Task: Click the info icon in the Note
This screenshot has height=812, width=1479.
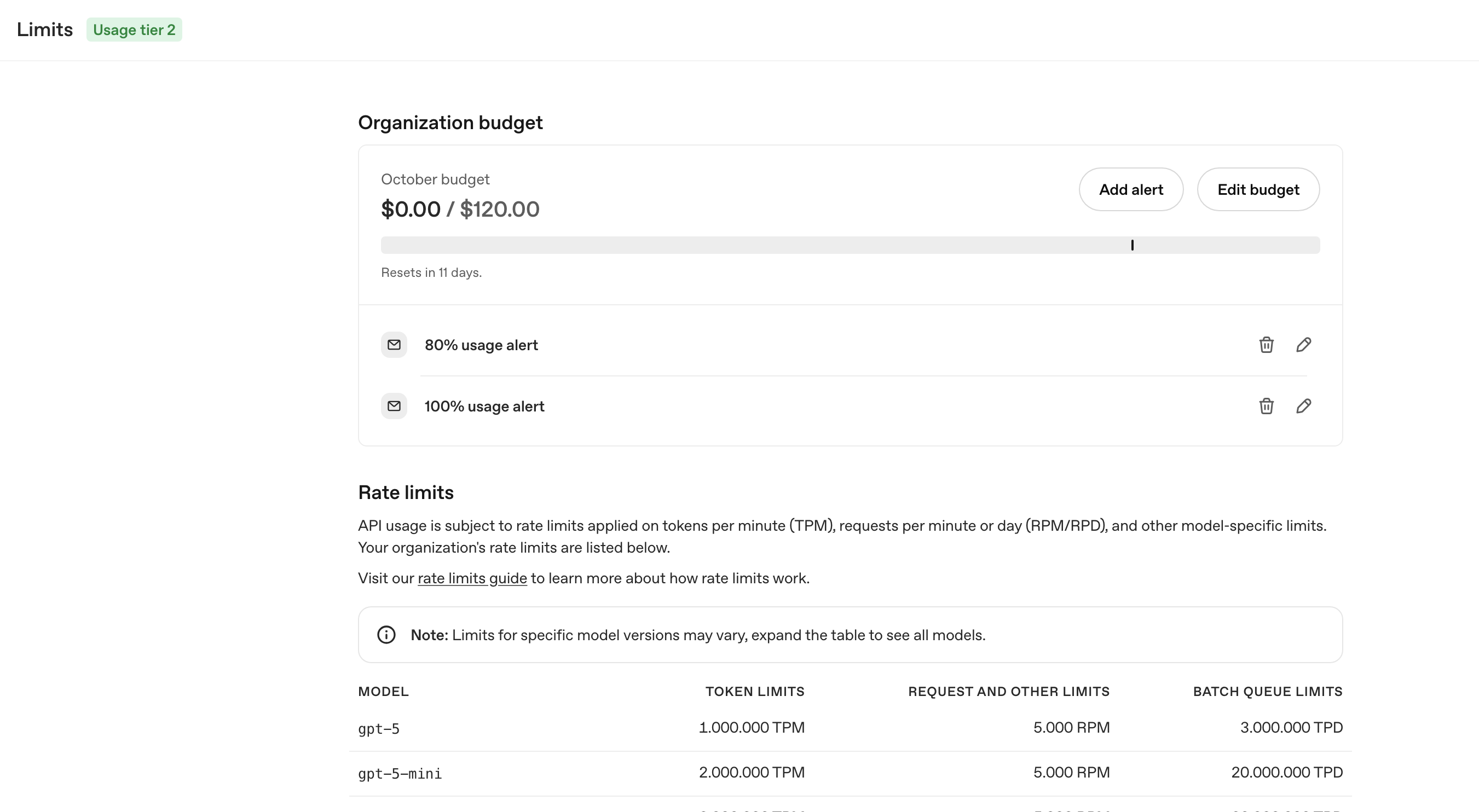Action: [x=386, y=635]
